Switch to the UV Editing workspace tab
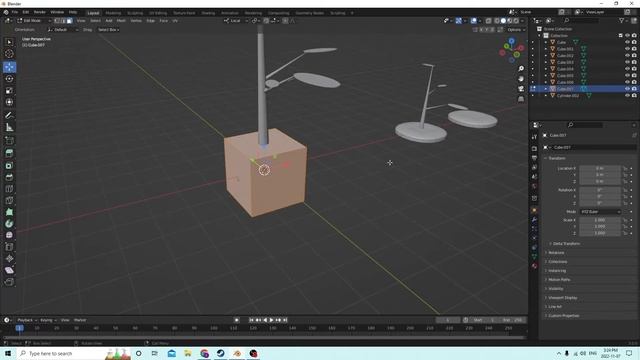This screenshot has height=360, width=640. [158, 13]
